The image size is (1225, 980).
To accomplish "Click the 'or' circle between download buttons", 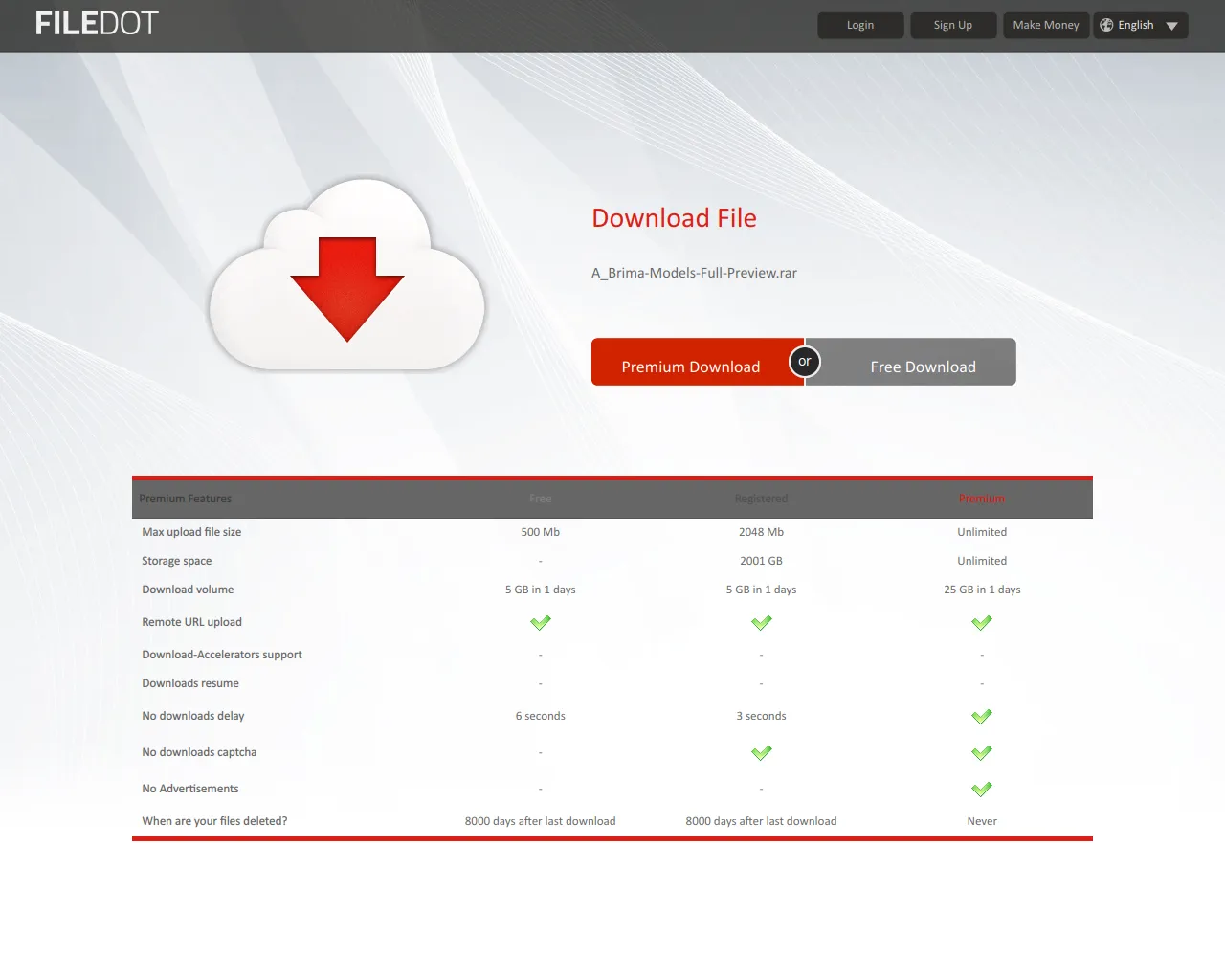I will (804, 362).
